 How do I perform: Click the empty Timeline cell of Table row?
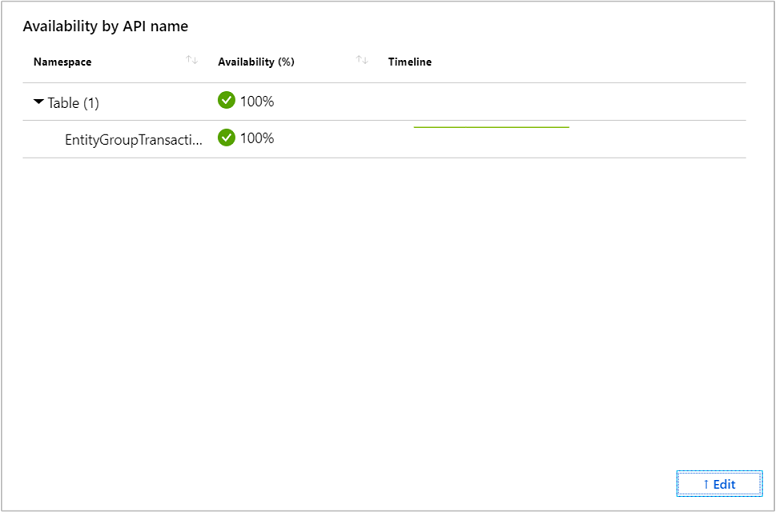point(560,102)
